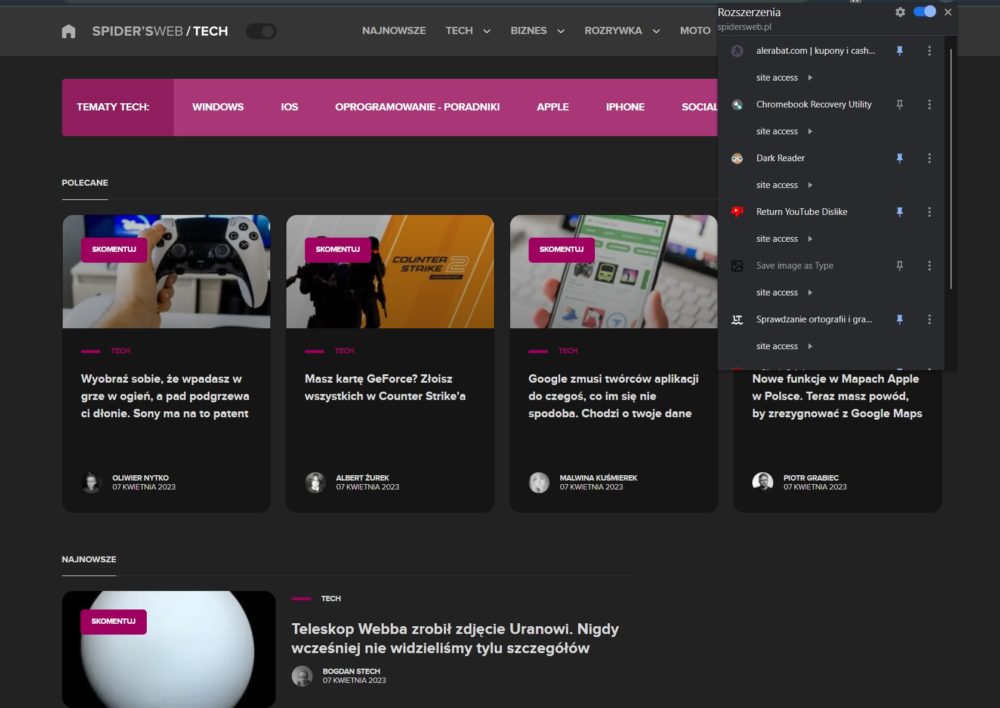Read the GeForce Counter Strike headline
The width and height of the screenshot is (1000, 708).
tap(385, 387)
